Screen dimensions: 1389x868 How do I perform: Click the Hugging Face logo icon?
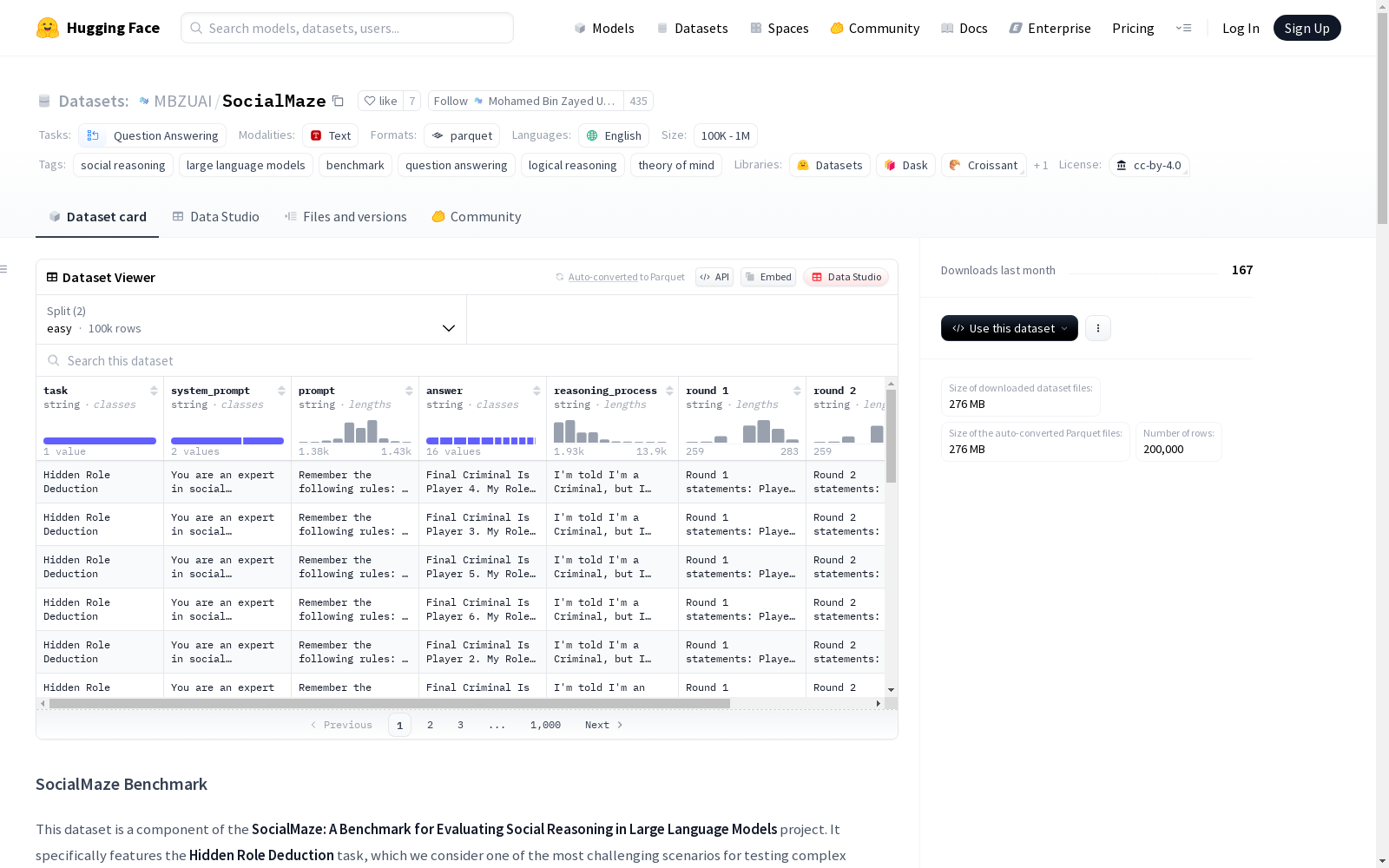coord(48,28)
